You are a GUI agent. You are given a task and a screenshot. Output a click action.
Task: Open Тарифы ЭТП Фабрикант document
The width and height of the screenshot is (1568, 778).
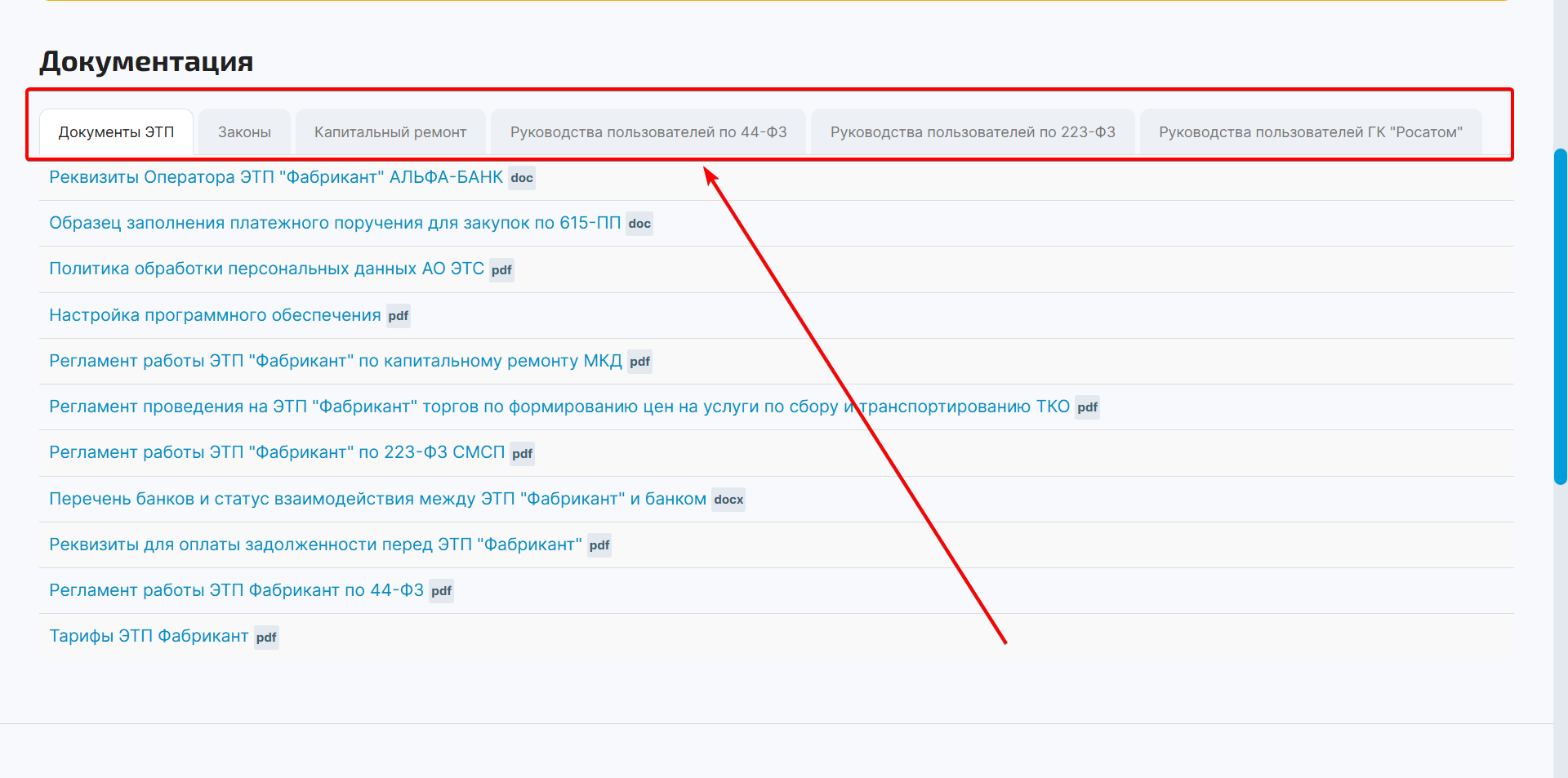tap(149, 636)
